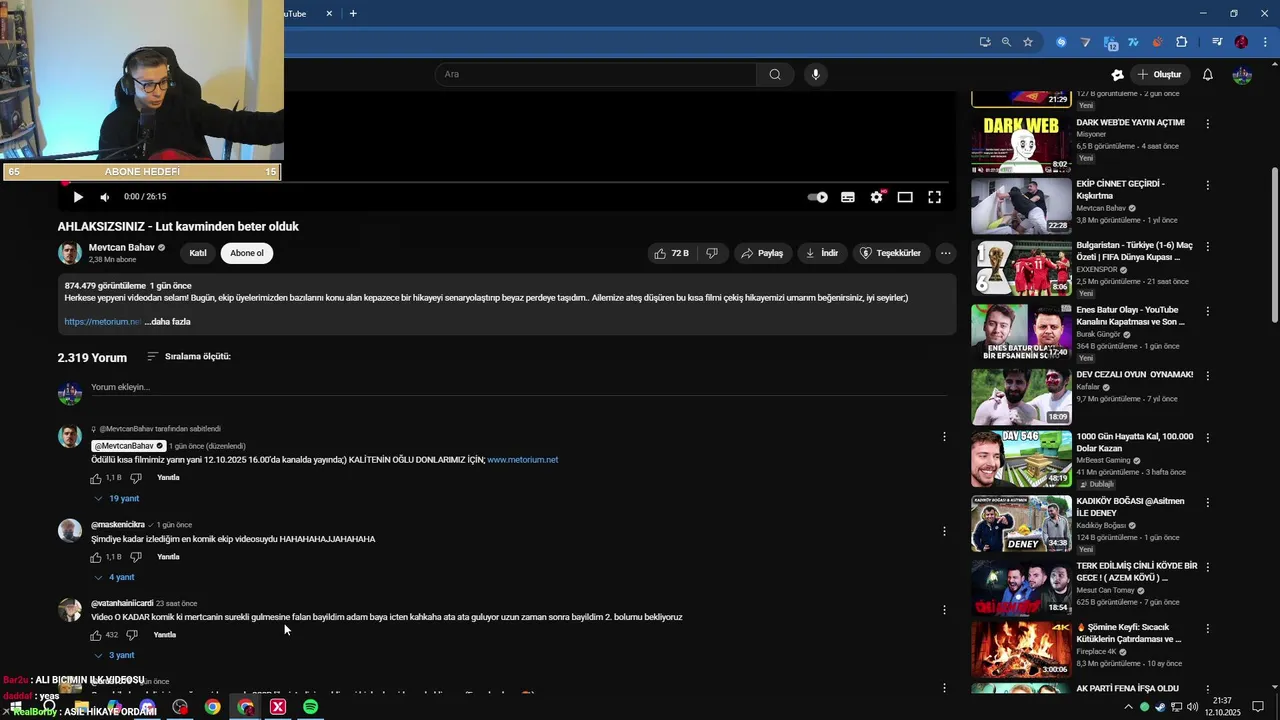Open the Bulgaristan - Türkiye match thumbnail
1280x720 pixels.
click(x=1021, y=268)
